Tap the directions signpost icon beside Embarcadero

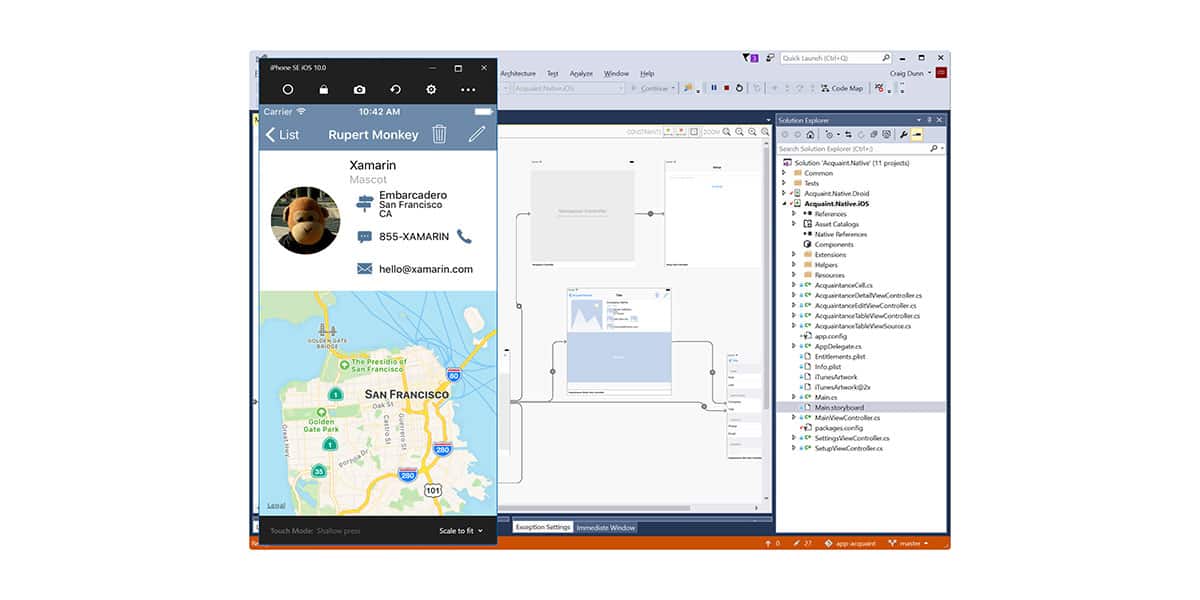pyautogui.click(x=365, y=204)
